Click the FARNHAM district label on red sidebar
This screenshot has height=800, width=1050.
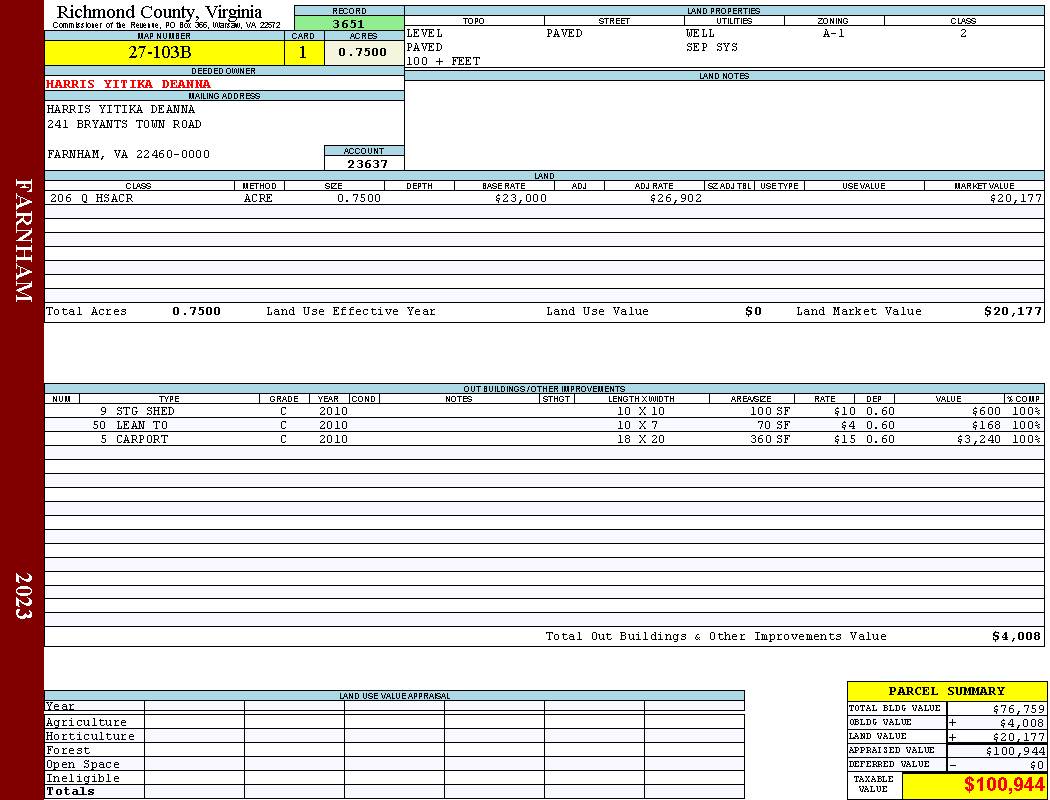[x=23, y=240]
